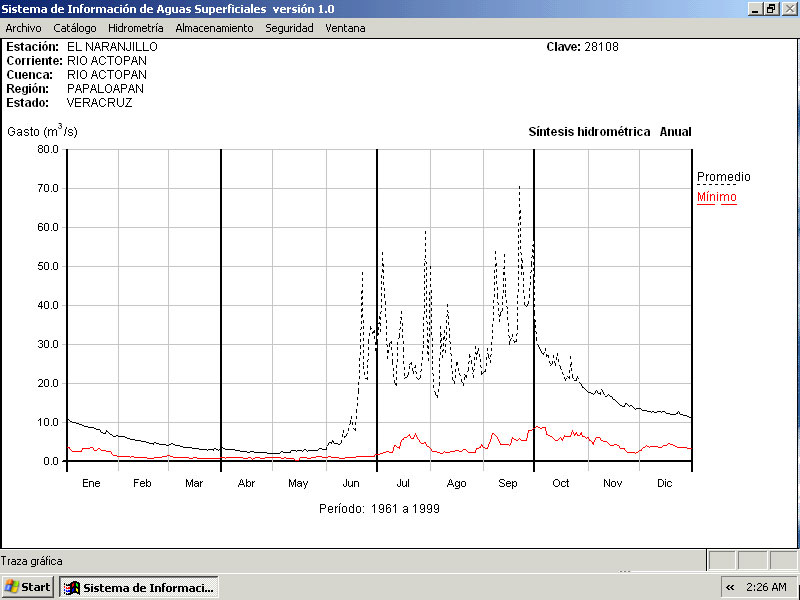This screenshot has width=800, height=600.
Task: Restore down the application window
Action: coord(771,8)
